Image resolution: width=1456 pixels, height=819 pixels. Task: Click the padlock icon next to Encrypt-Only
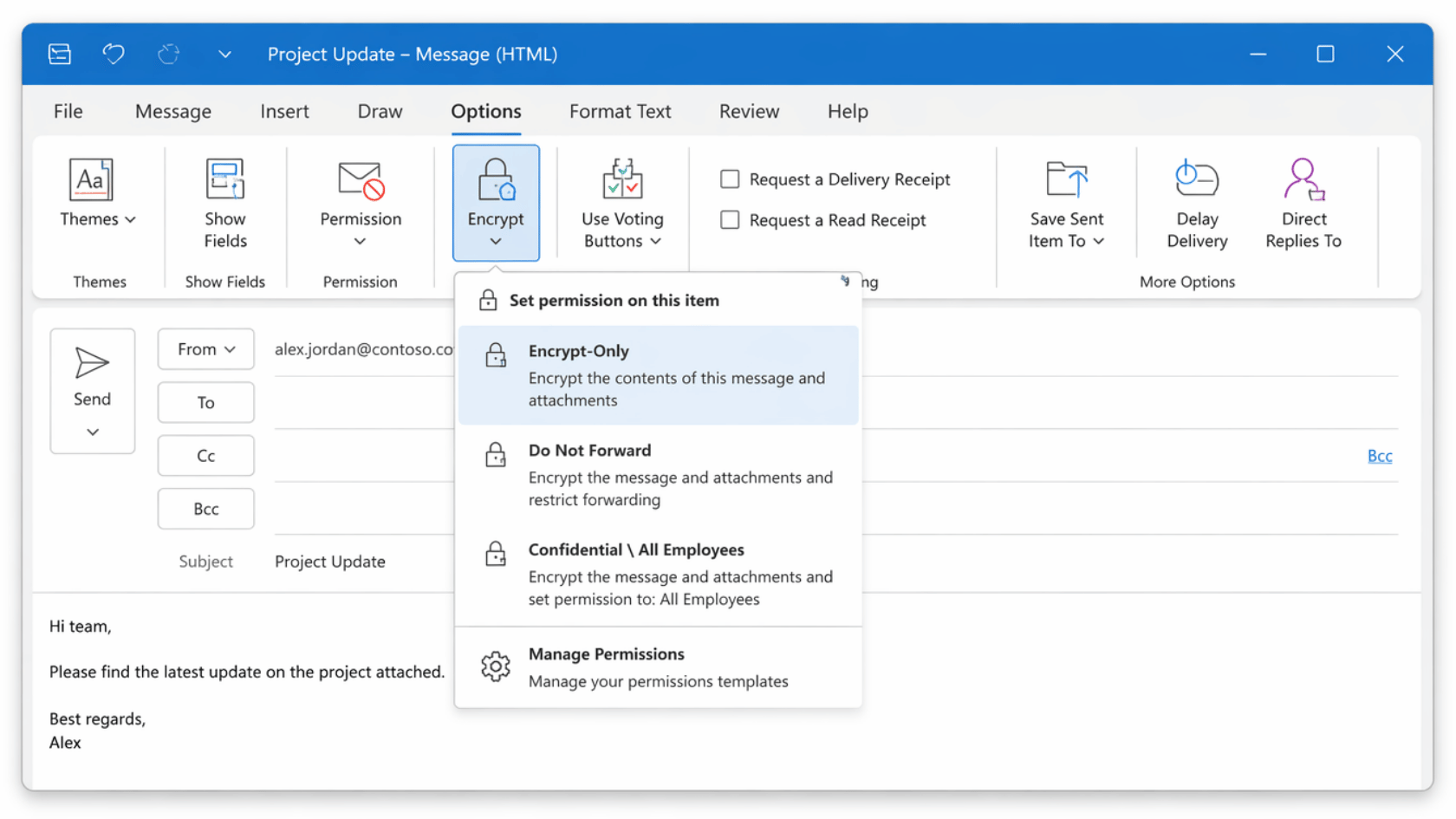[496, 354]
